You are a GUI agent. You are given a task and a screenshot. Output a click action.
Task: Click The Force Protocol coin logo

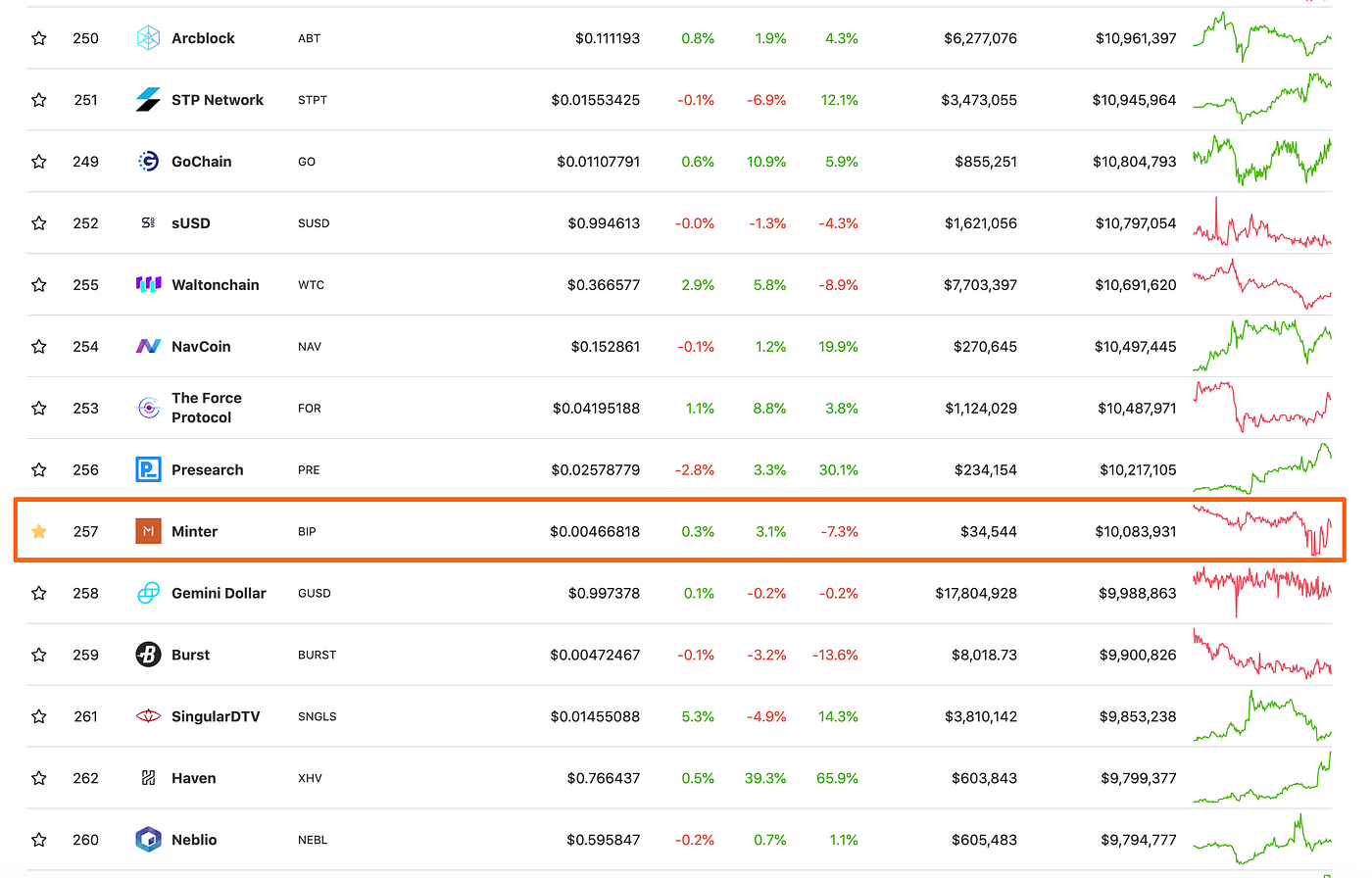click(148, 409)
